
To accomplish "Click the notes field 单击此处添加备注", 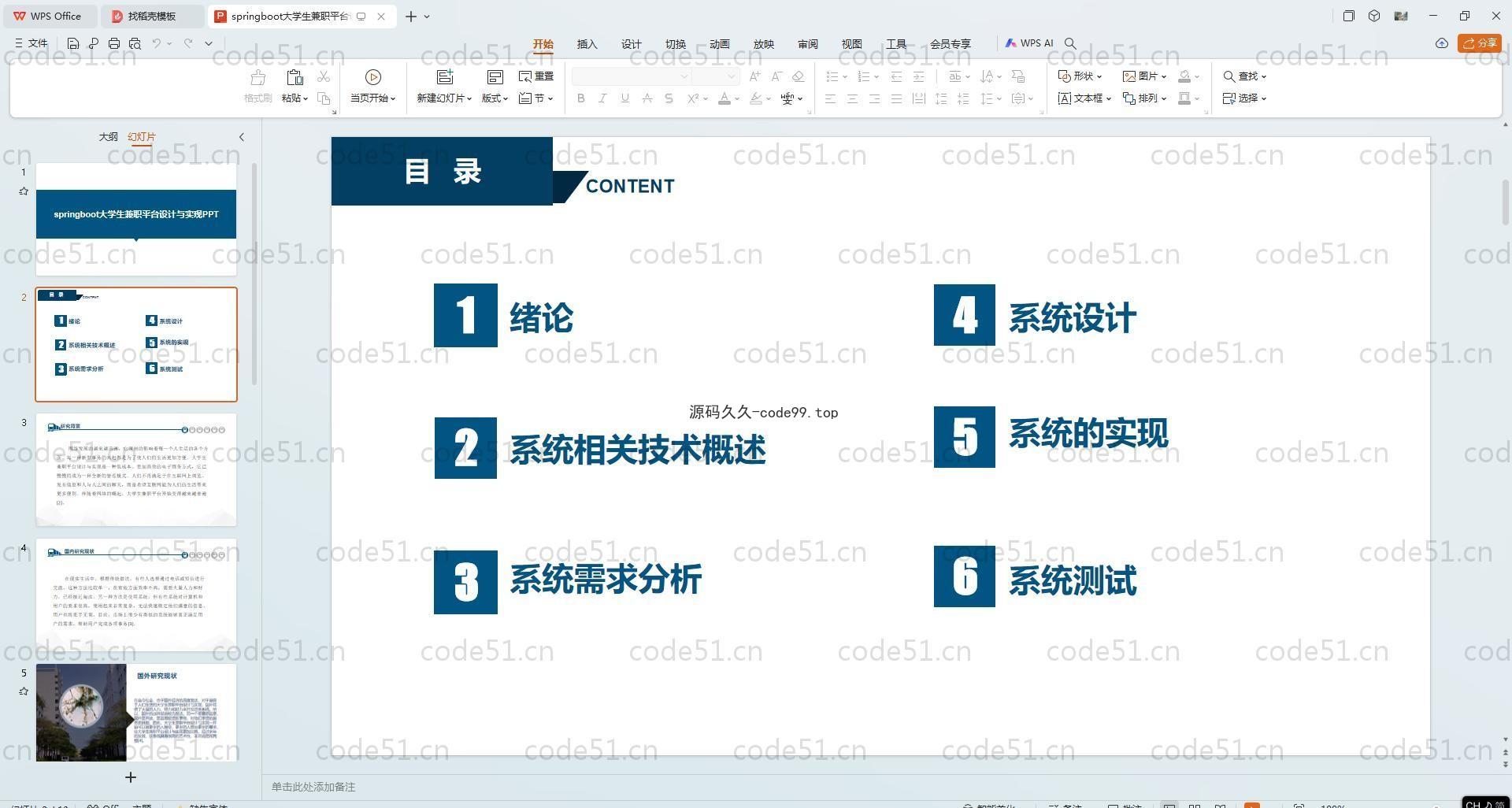I will point(313,787).
